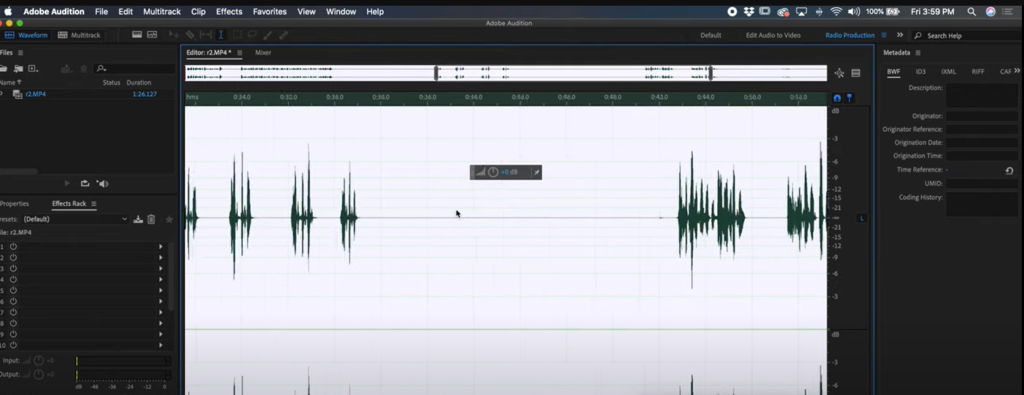Sort files by Status column
Screen dimensions: 1024x395
pos(112,82)
